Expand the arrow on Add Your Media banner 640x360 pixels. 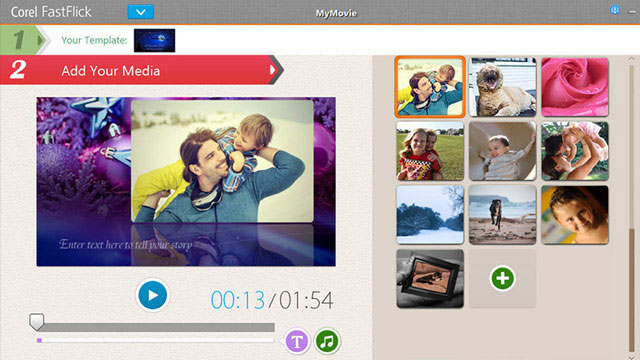click(x=273, y=70)
